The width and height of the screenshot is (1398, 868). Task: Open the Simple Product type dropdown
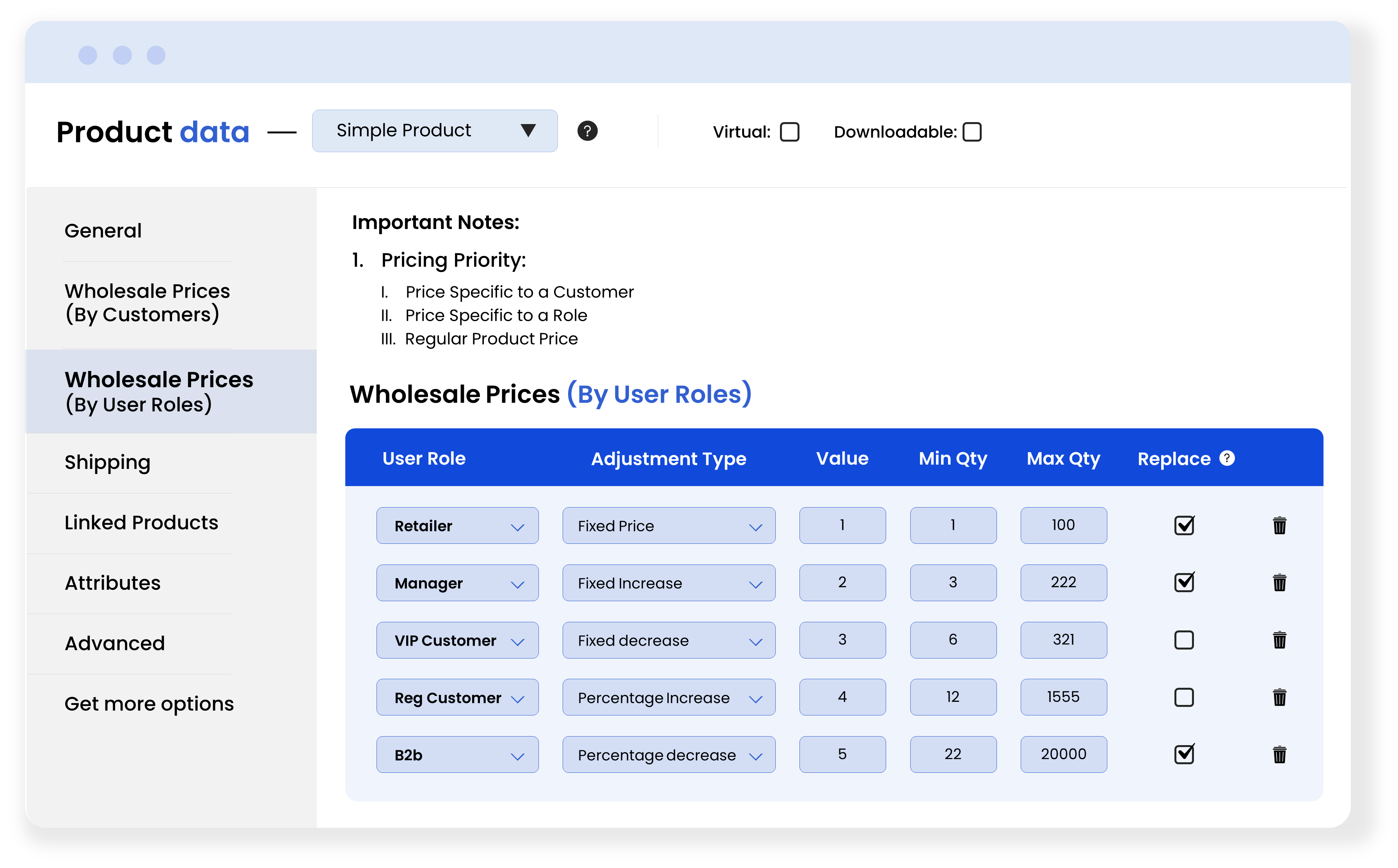click(x=435, y=131)
